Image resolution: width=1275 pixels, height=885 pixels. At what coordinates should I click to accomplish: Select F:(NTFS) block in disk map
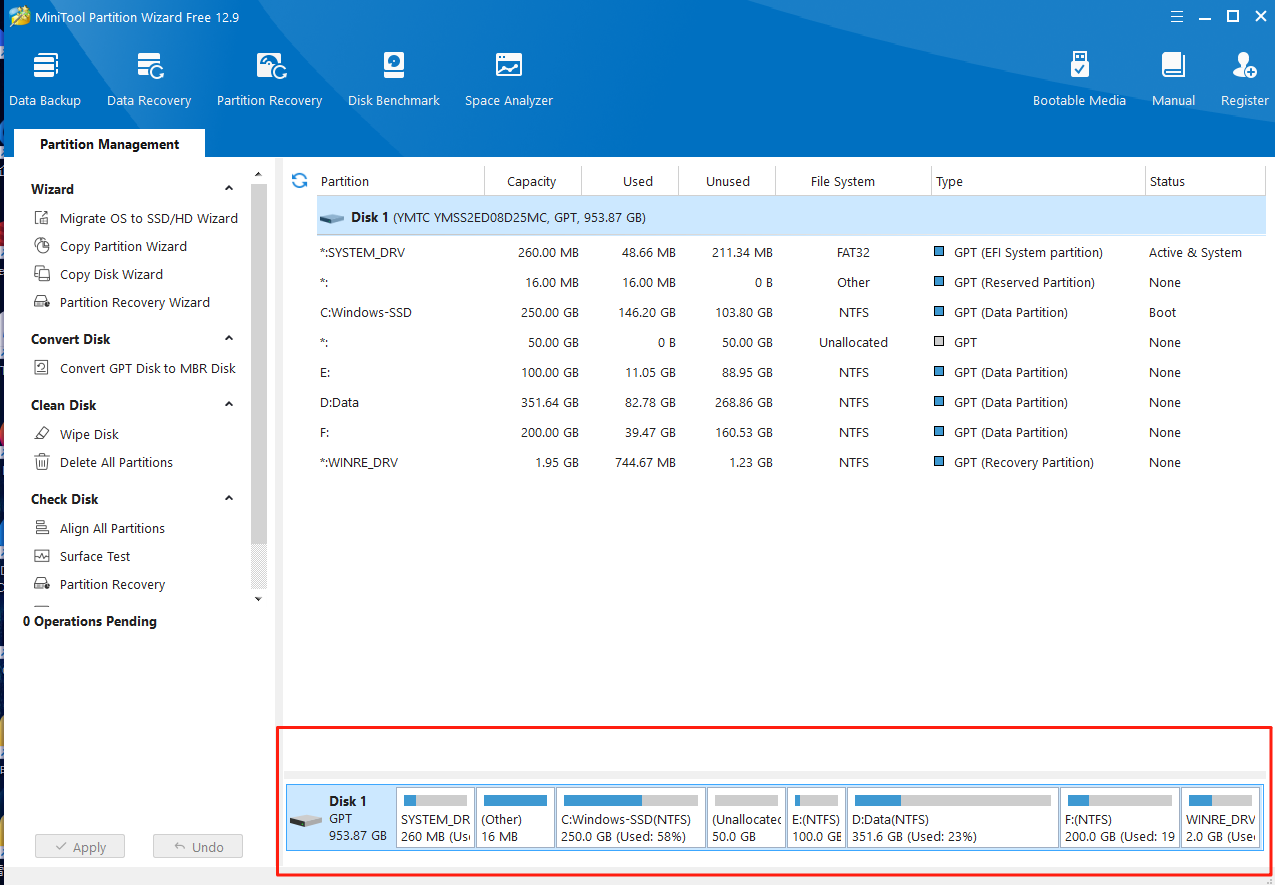(x=1119, y=818)
